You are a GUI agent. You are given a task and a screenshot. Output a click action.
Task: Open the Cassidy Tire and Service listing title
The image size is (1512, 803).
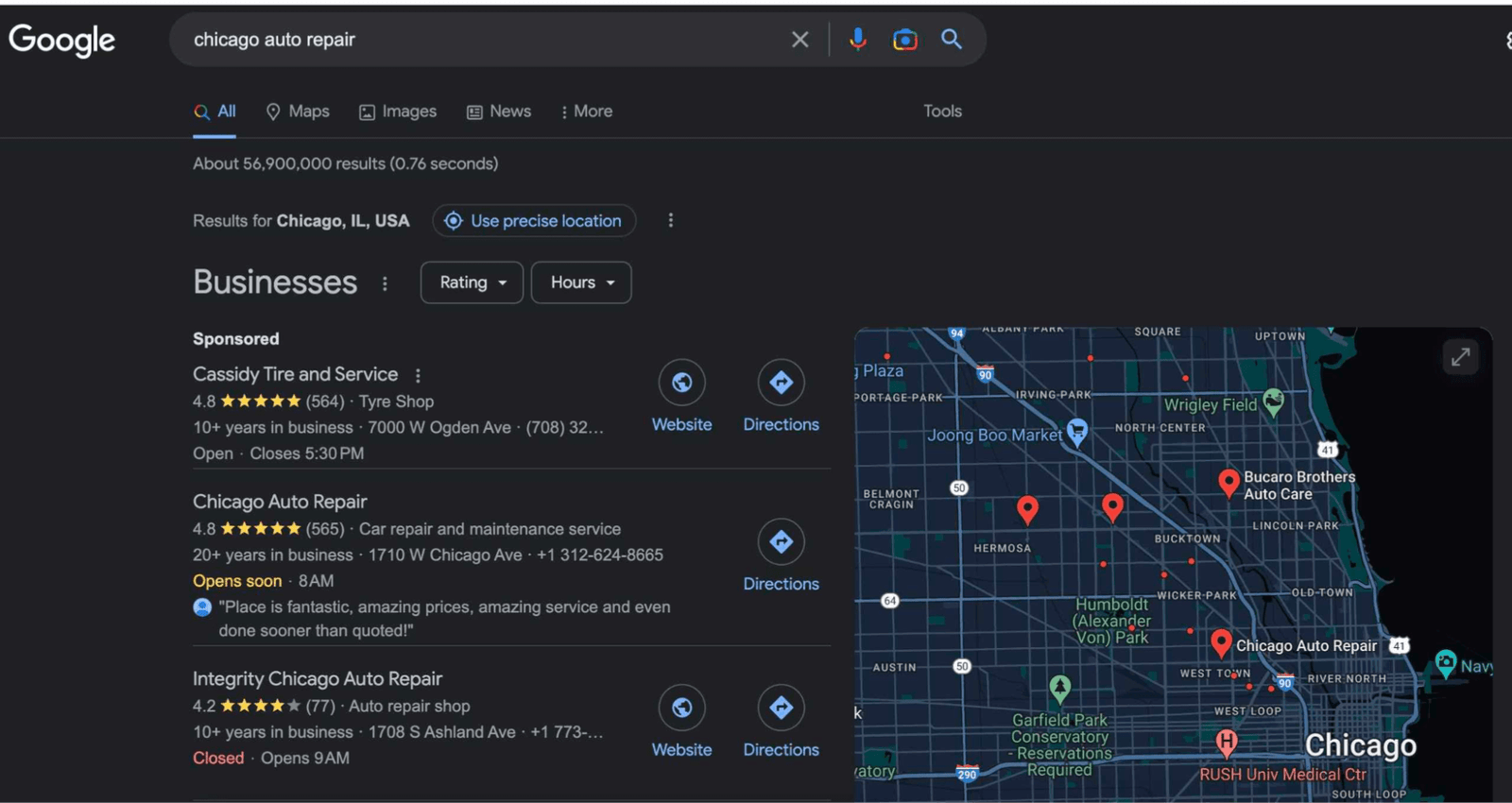point(295,374)
